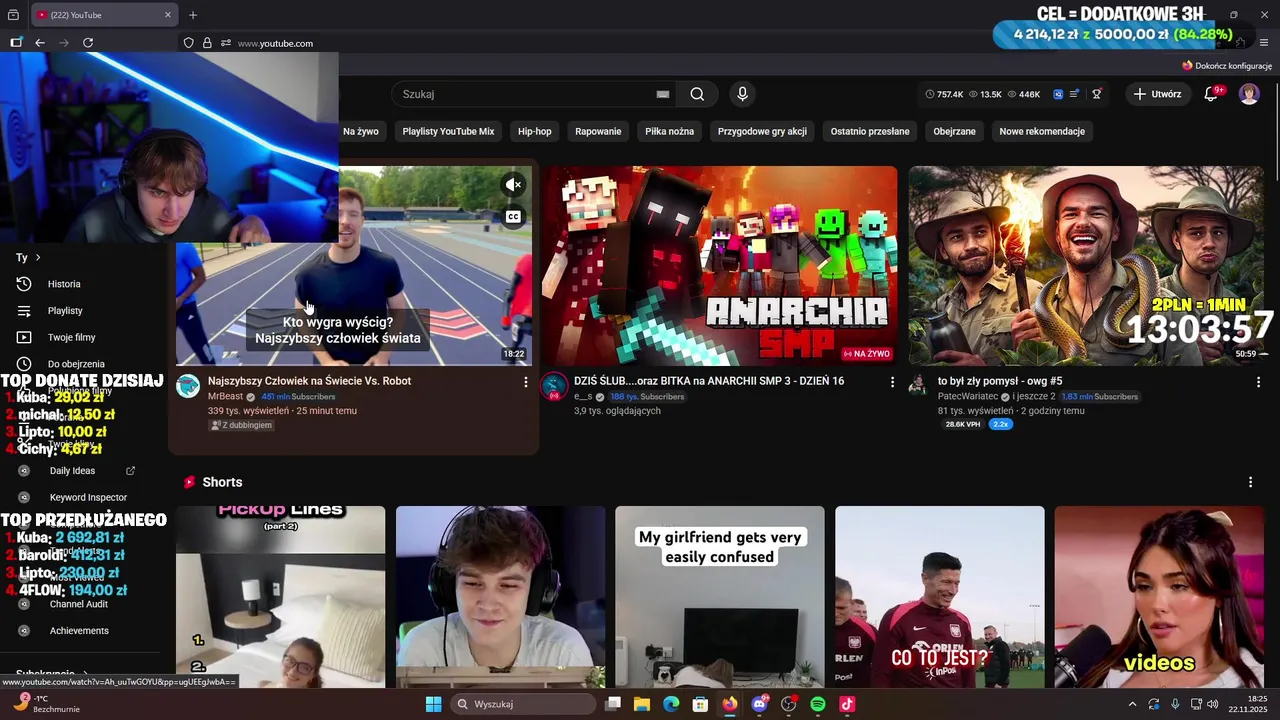Click the Utwórz create button
Viewport: 1280px width, 720px height.
[x=1158, y=94]
